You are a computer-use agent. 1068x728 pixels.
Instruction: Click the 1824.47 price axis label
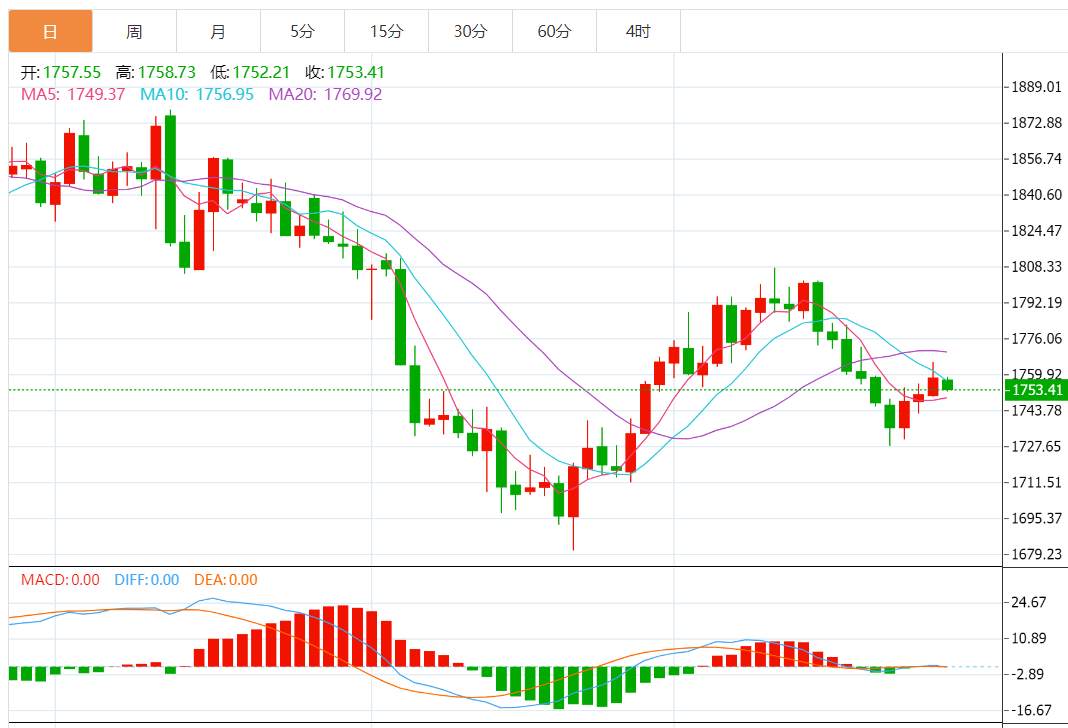(x=1036, y=231)
